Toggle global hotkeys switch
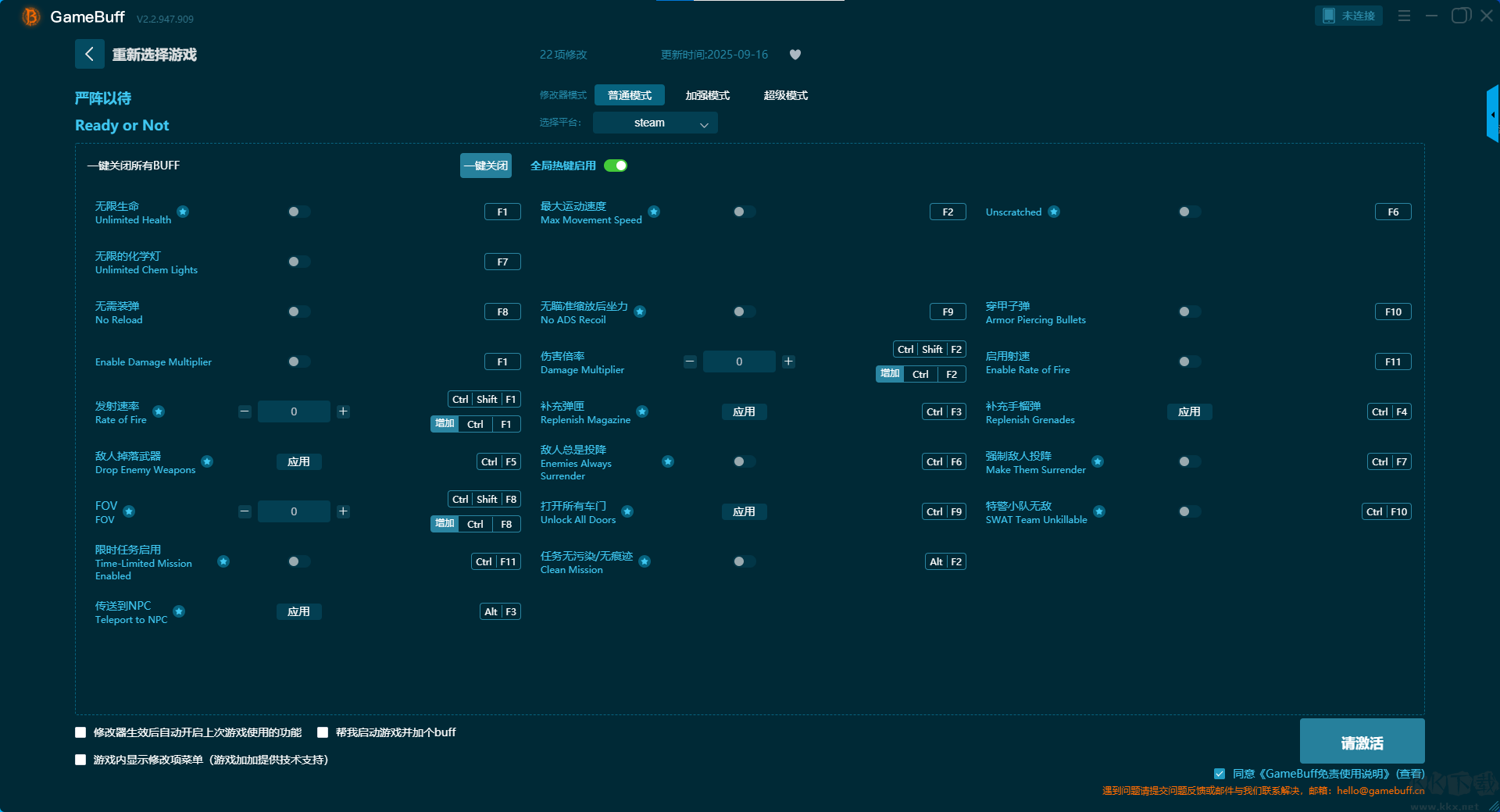The image size is (1500, 812). (x=616, y=166)
